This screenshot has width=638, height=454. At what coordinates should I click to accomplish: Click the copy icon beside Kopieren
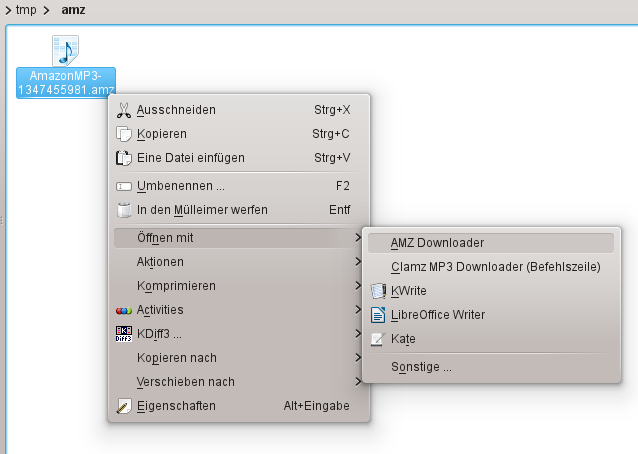click(x=124, y=134)
